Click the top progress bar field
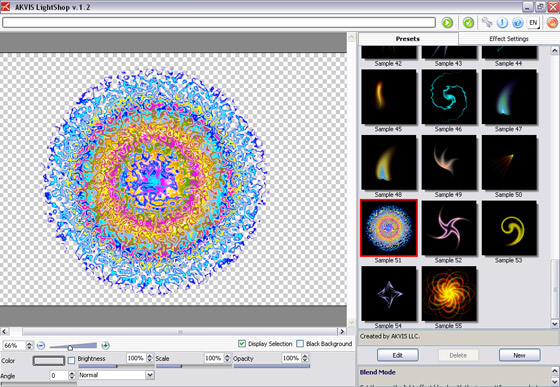Image resolution: width=560 pixels, height=387 pixels. coord(219,22)
